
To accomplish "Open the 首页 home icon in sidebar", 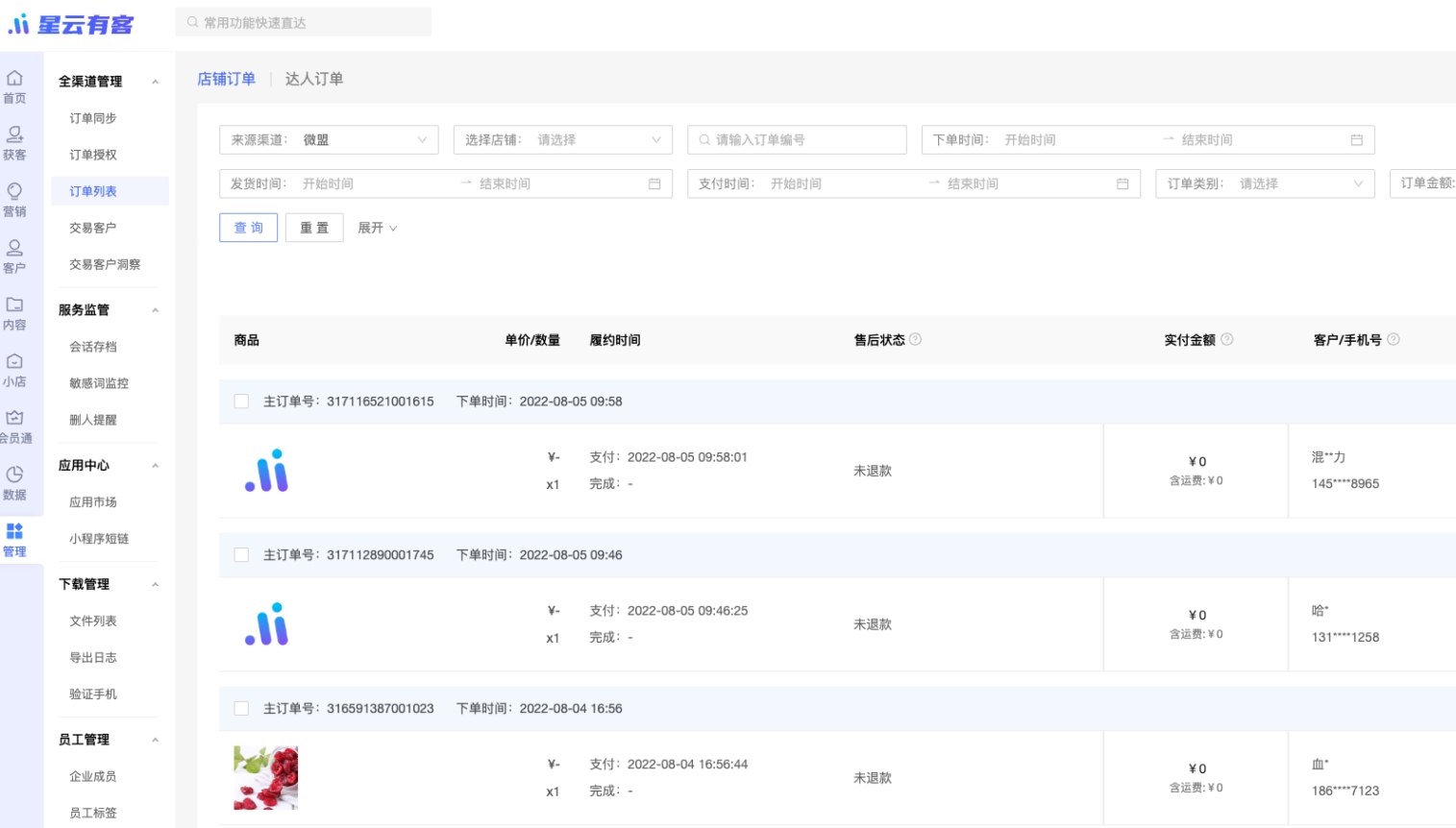I will tap(14, 79).
